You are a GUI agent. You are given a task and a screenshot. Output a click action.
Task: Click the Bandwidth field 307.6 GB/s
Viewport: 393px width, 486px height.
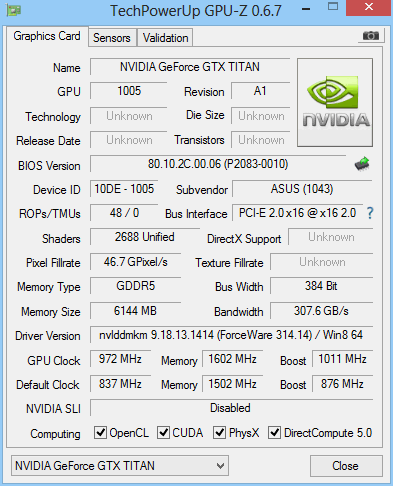click(x=321, y=311)
